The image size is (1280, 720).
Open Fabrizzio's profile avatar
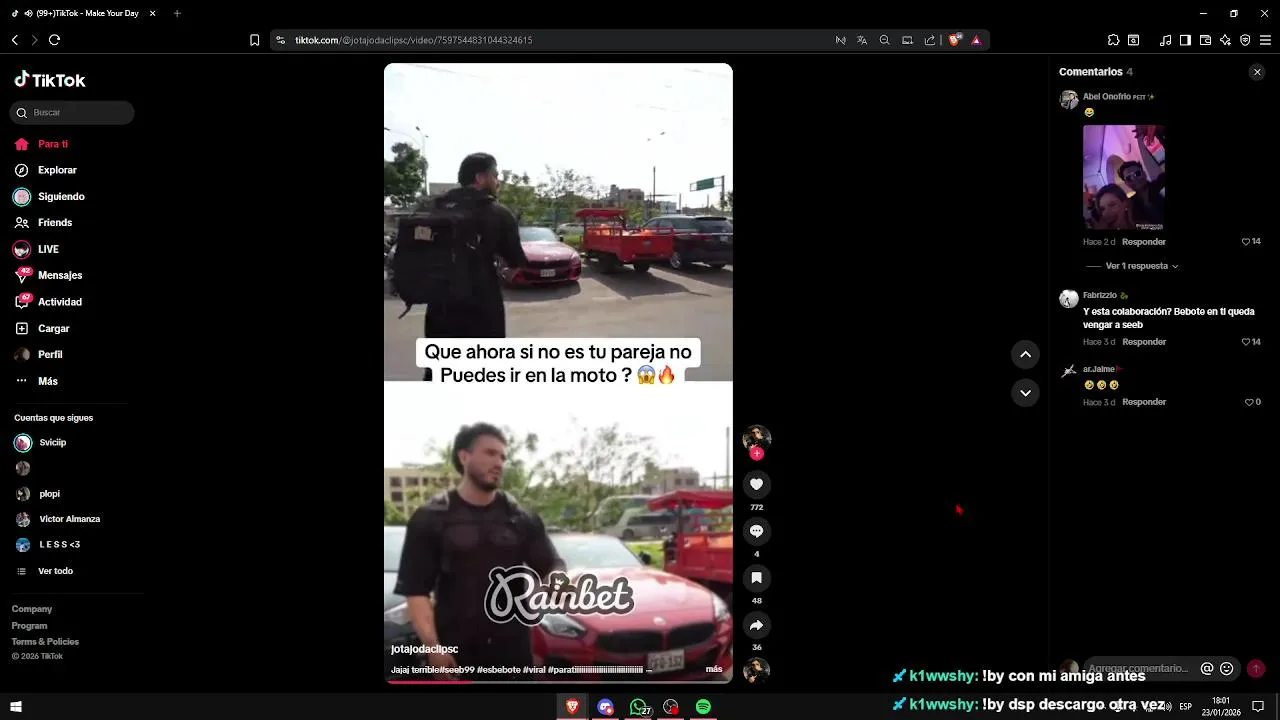(x=1069, y=299)
